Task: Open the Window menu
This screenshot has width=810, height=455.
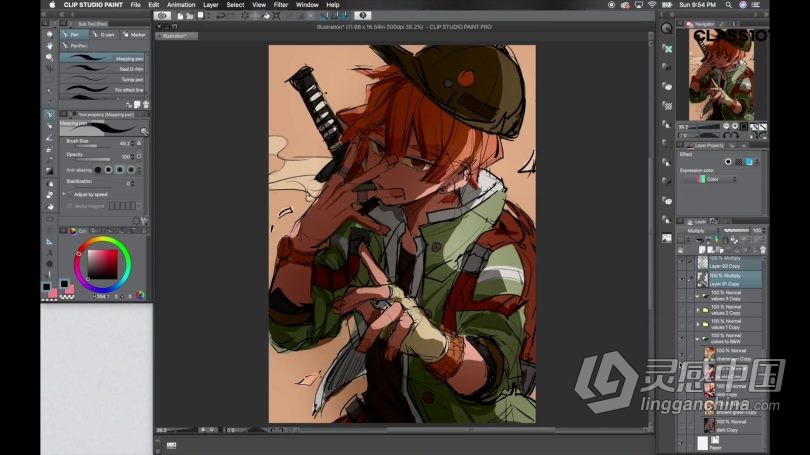Action: [x=307, y=5]
